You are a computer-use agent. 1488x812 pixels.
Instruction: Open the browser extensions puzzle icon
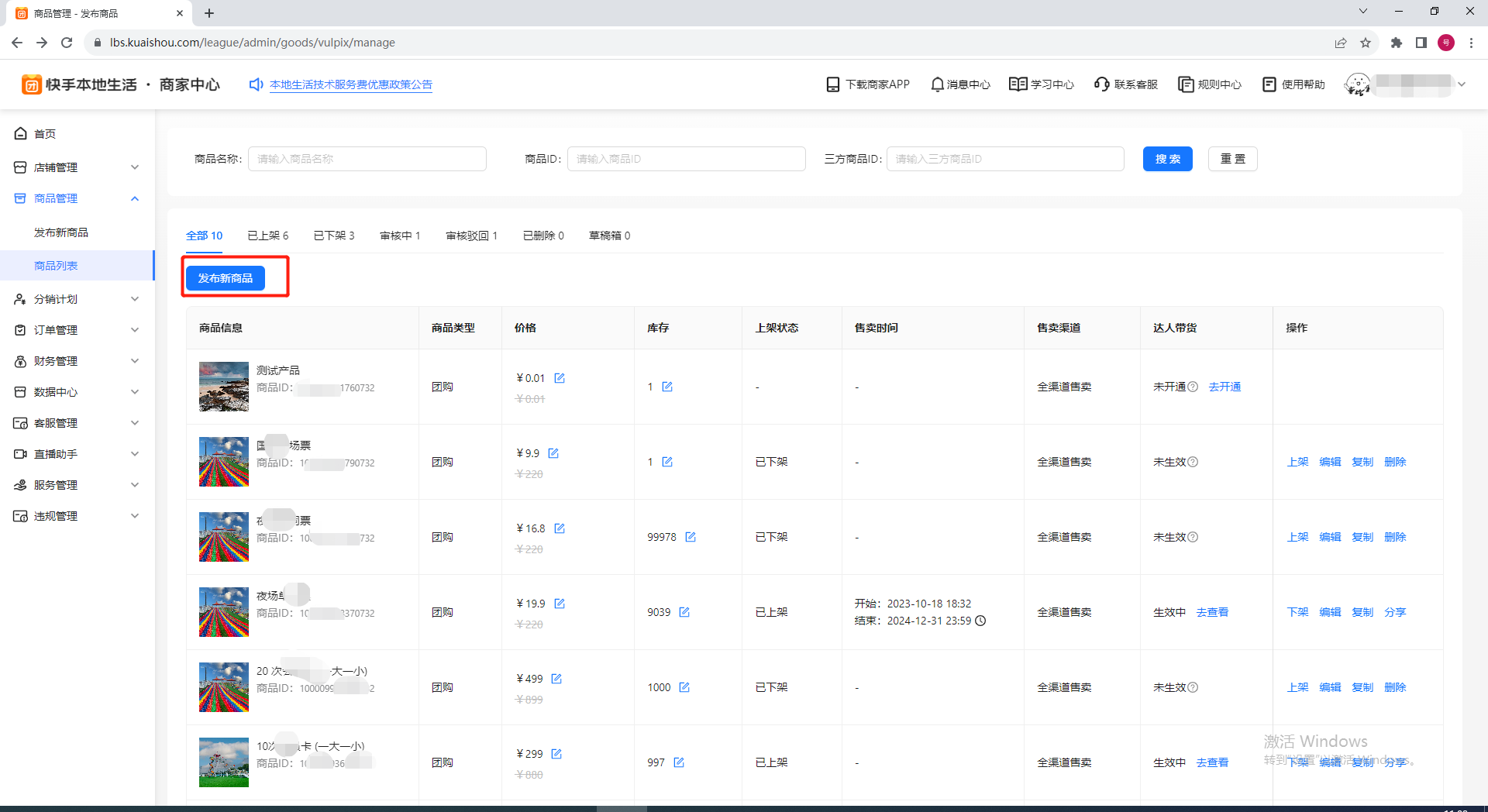tap(1396, 43)
